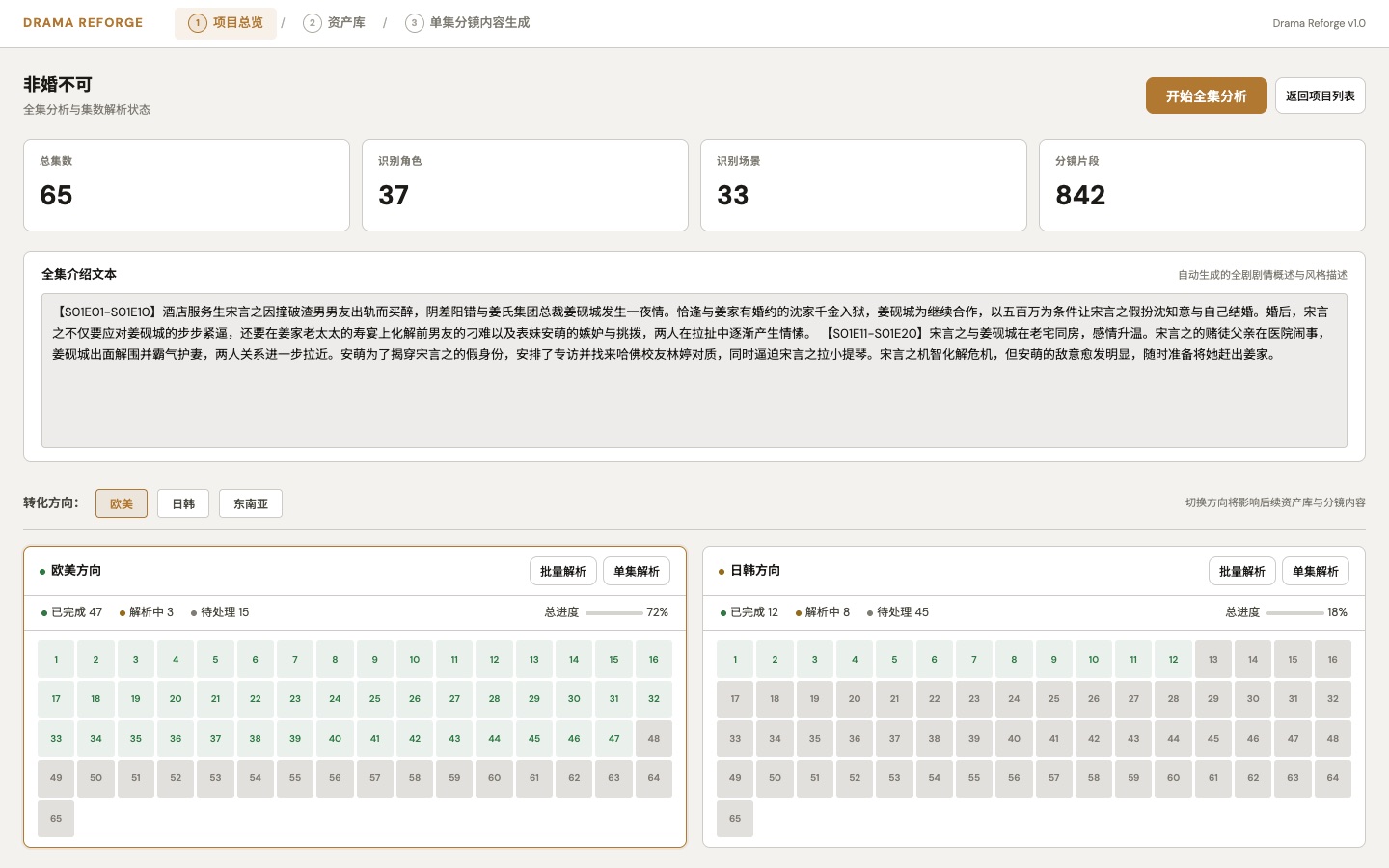
Task: Click the 欧美方向 progress bar at 72%
Action: point(614,612)
